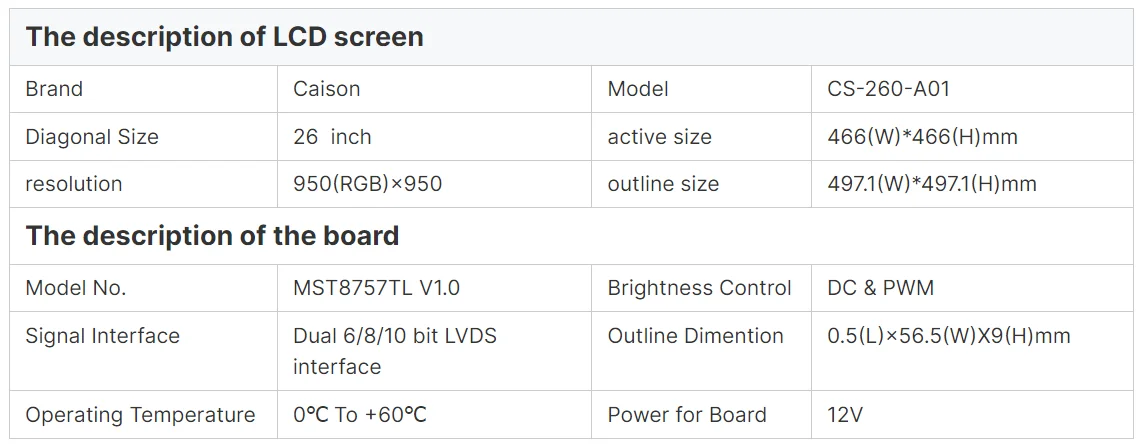The height and width of the screenshot is (448, 1144).
Task: Select the 'Diagonal Size' label cell
Action: tap(92, 137)
